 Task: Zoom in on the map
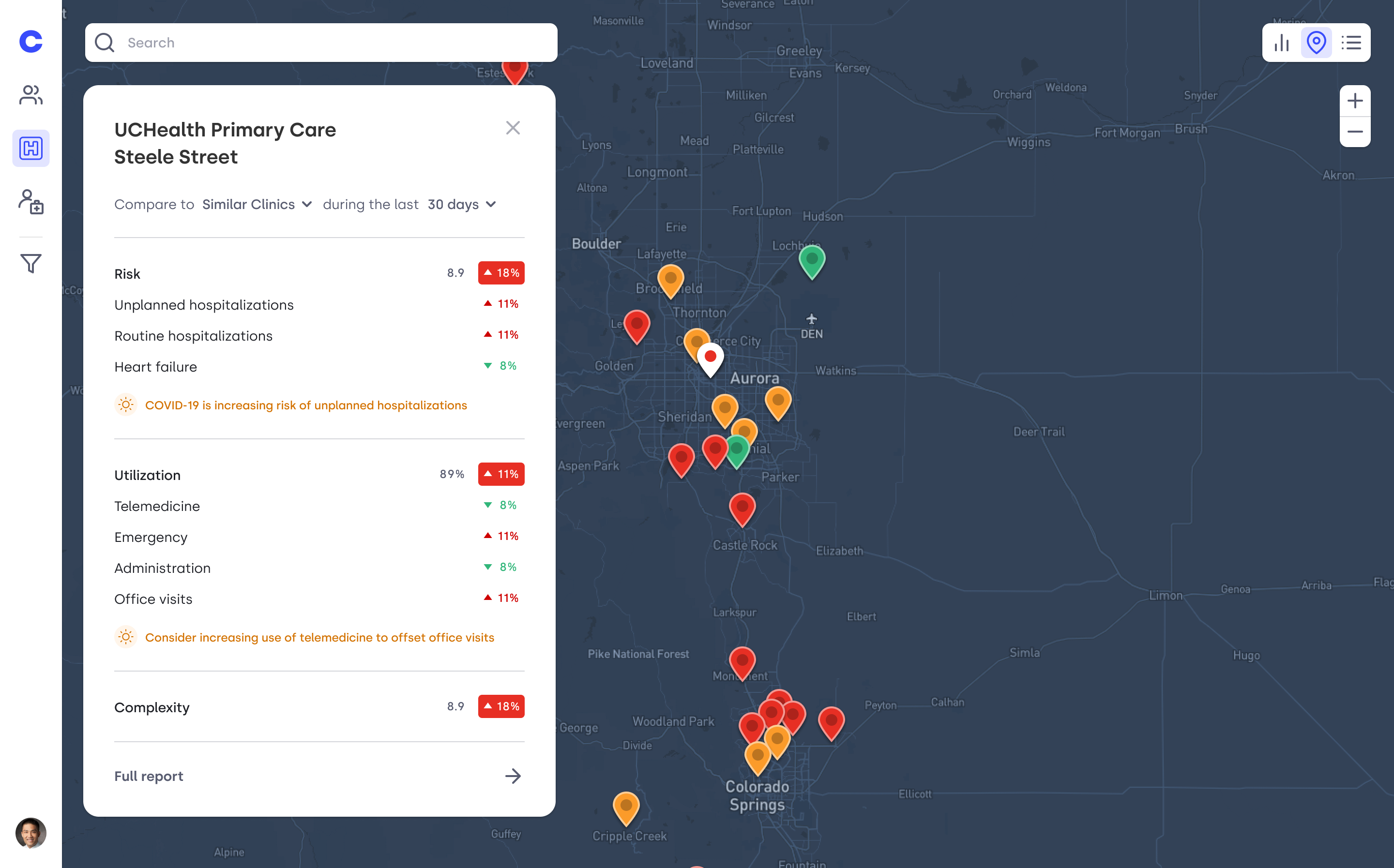[1354, 101]
